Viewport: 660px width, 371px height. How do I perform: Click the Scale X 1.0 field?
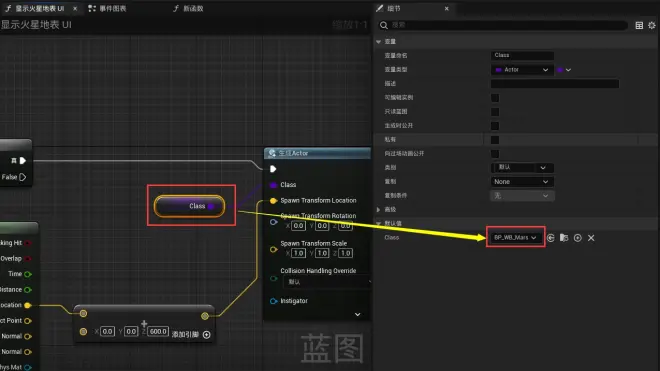[x=298, y=253]
